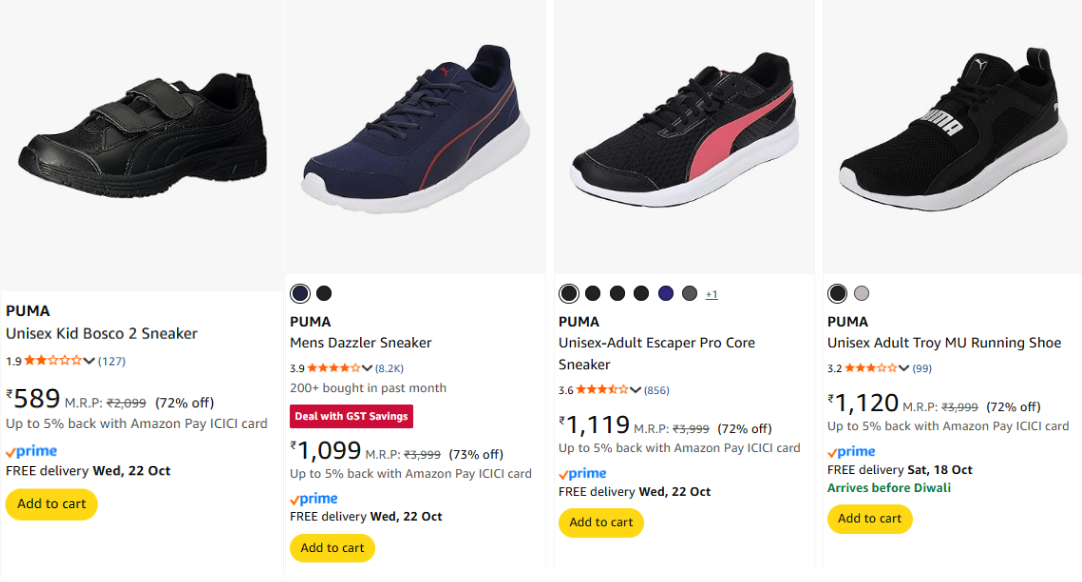The image size is (1082, 582).
Task: Click the Prime logo under Escaper Pro Core
Action: 583,473
